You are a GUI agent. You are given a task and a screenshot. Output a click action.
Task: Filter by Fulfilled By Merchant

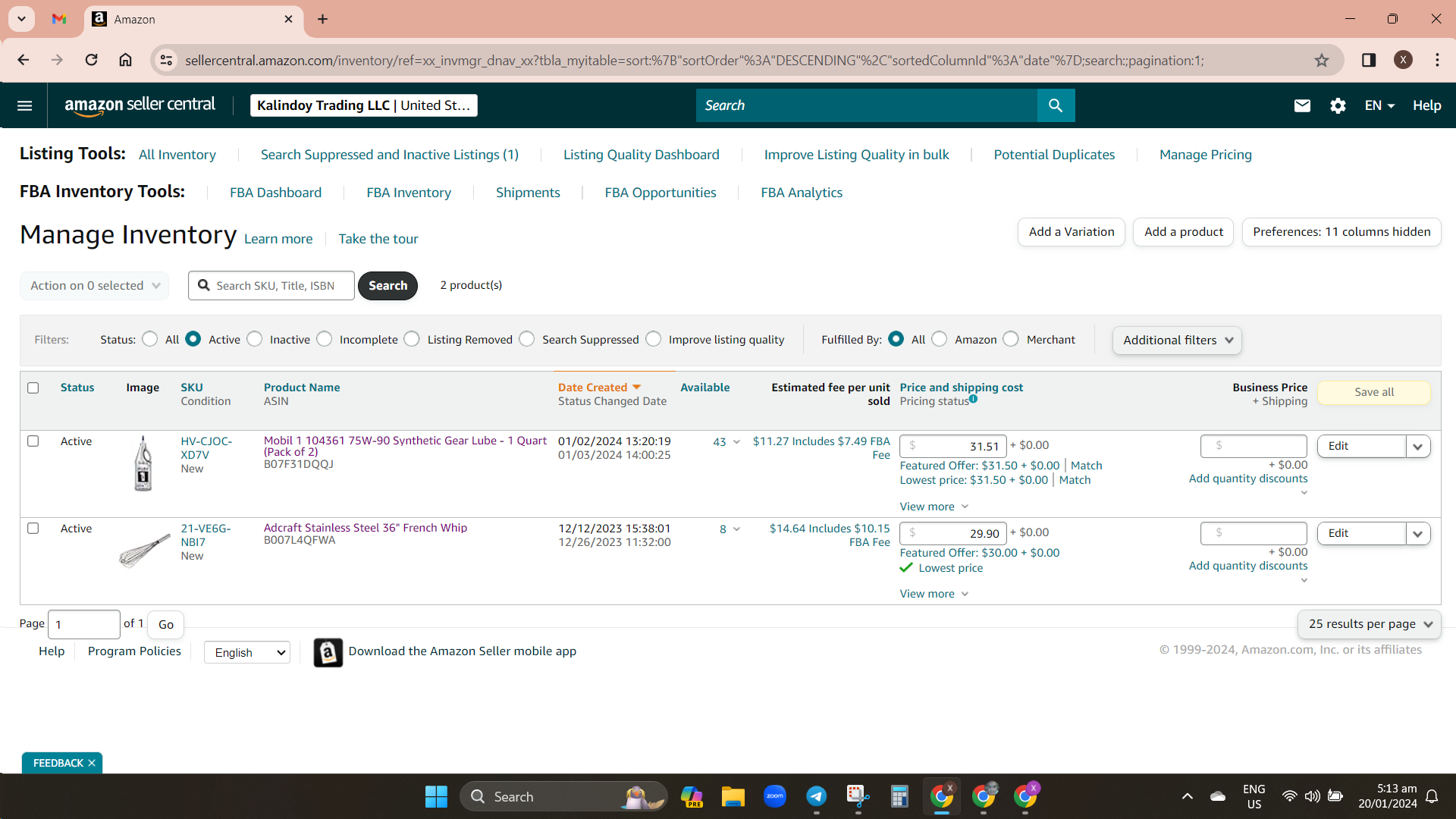click(x=1011, y=339)
